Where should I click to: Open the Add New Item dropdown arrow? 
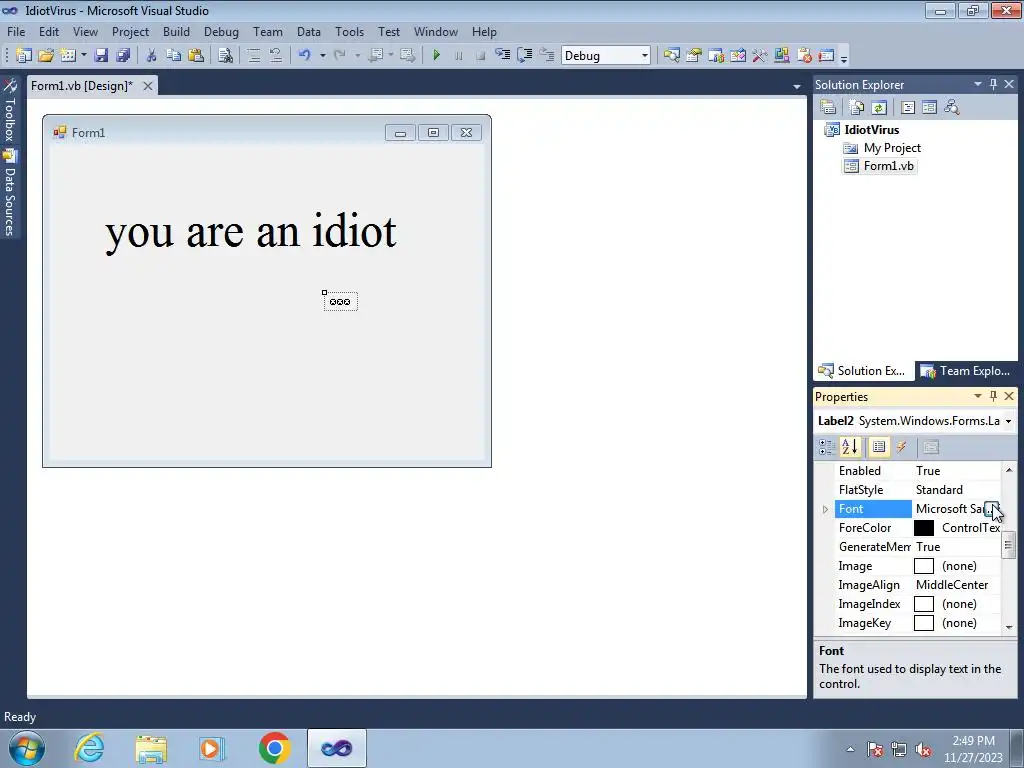(84, 56)
